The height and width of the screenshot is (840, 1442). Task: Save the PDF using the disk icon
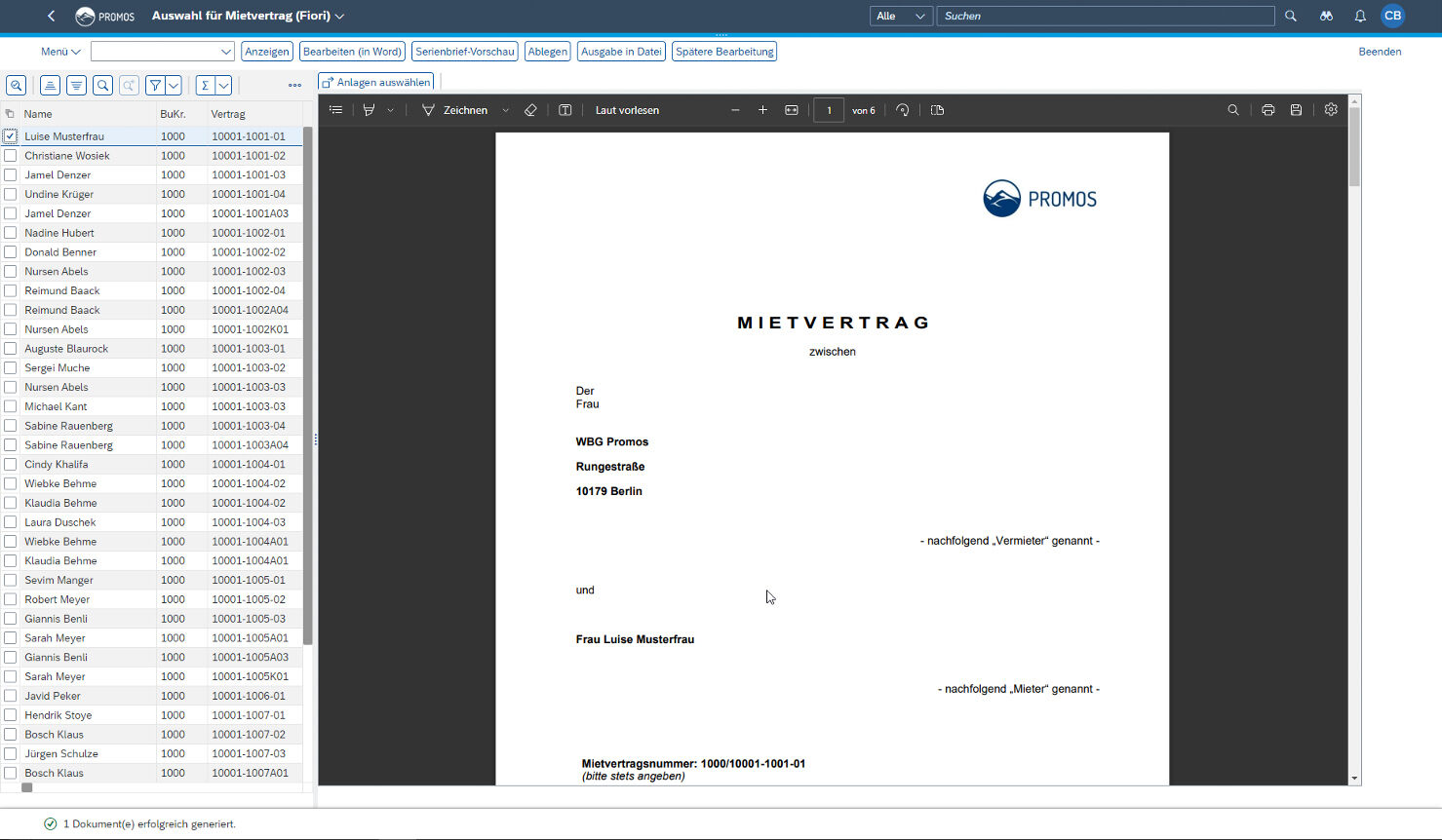[1296, 110]
